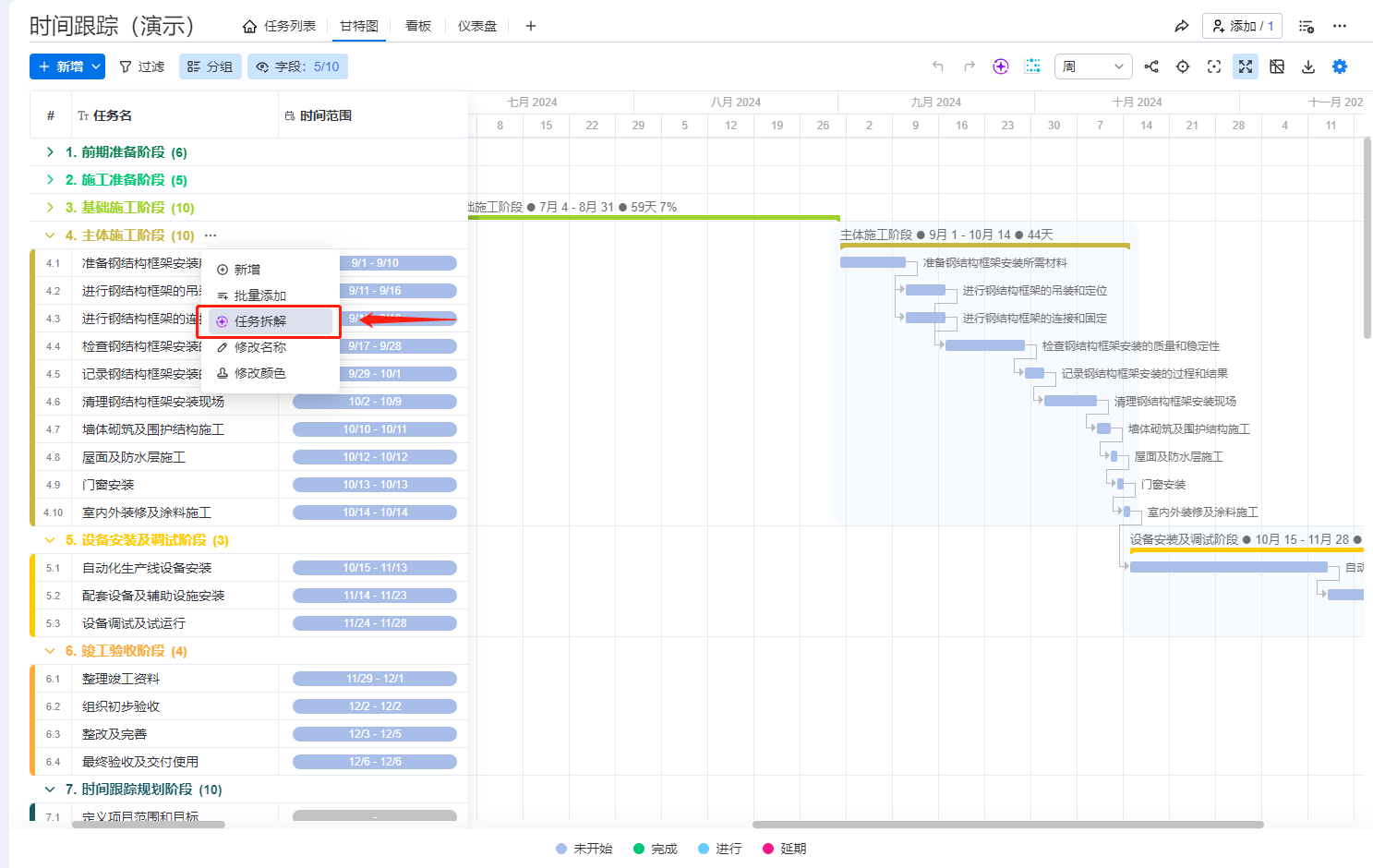Click the share arrow icon
The width and height of the screenshot is (1373, 868).
point(1182,26)
